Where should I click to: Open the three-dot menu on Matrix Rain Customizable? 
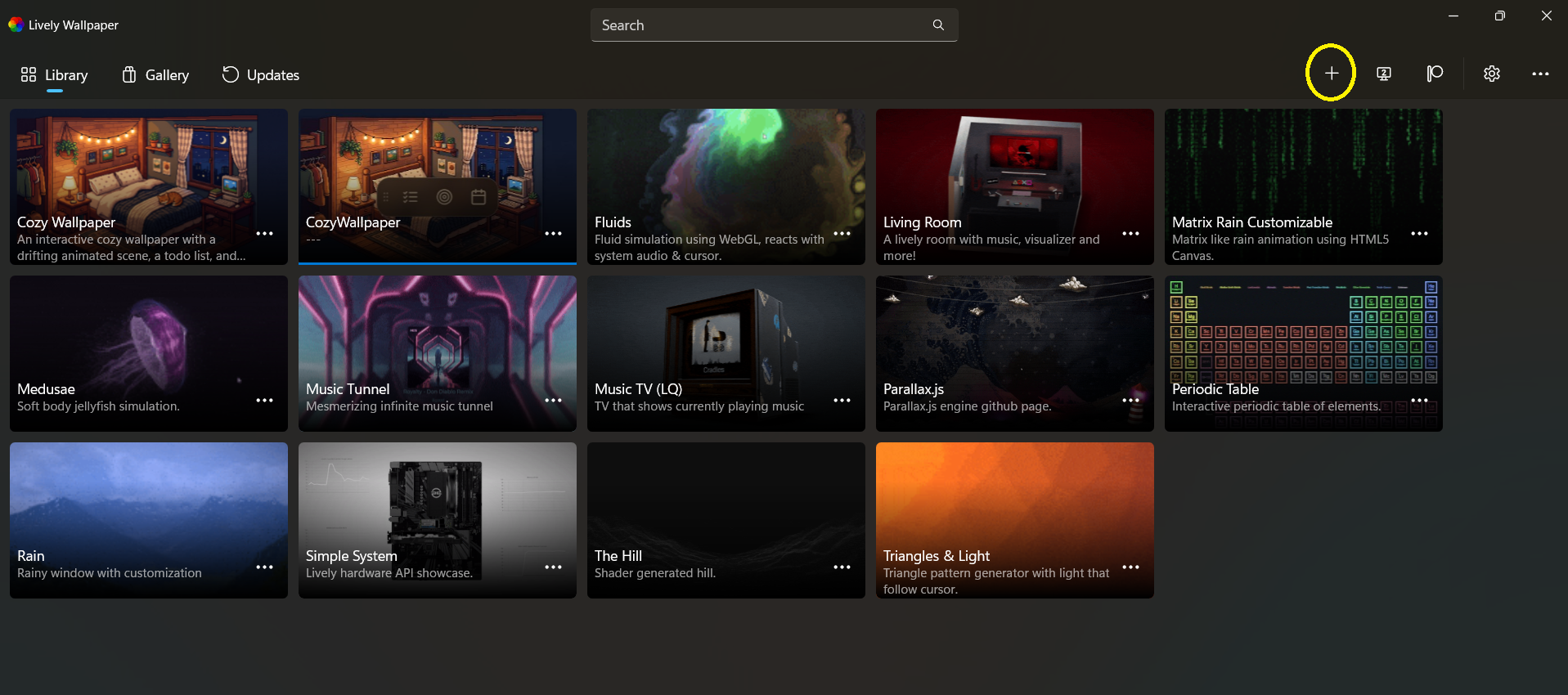tap(1419, 234)
